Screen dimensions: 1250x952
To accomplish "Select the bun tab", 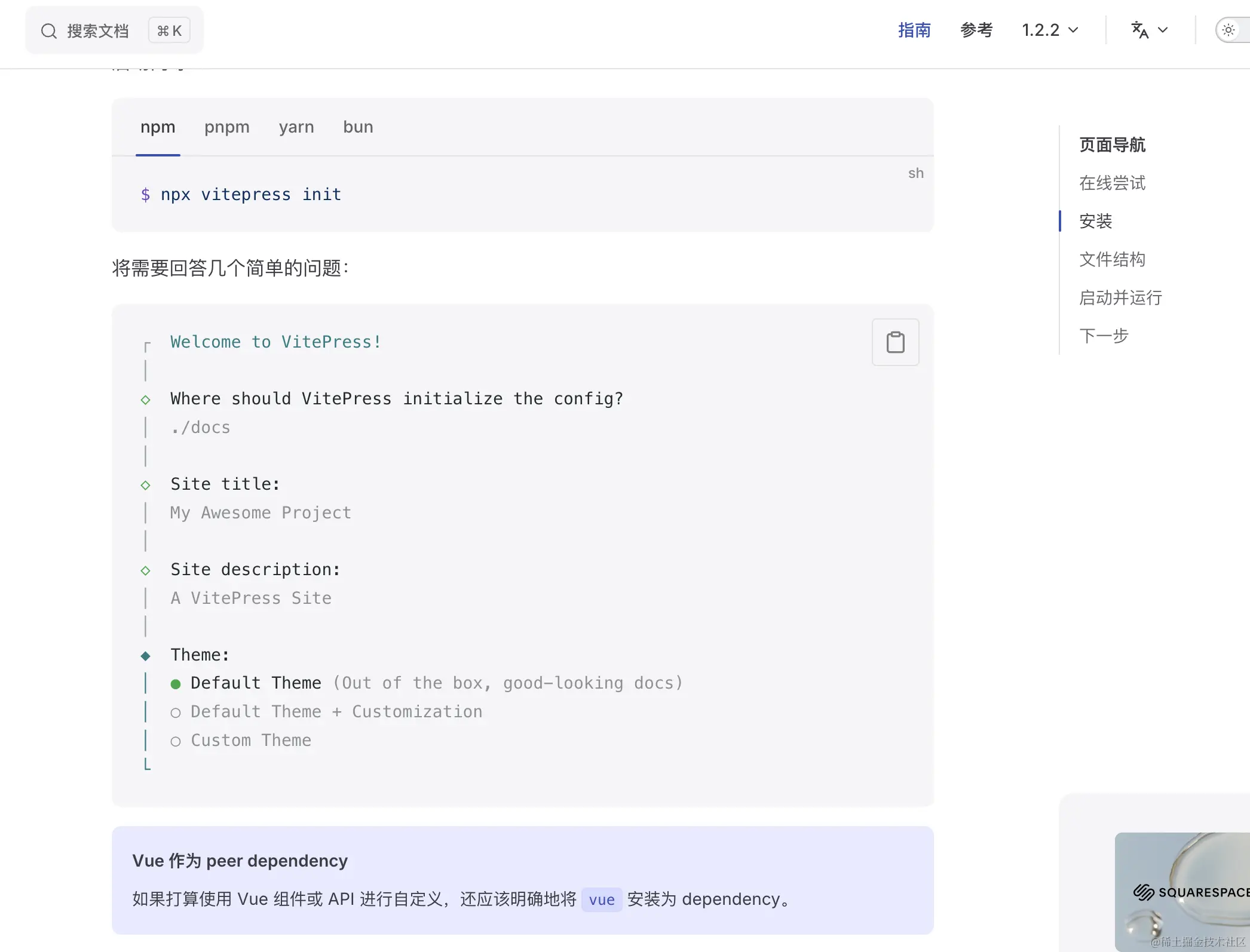I will [358, 127].
